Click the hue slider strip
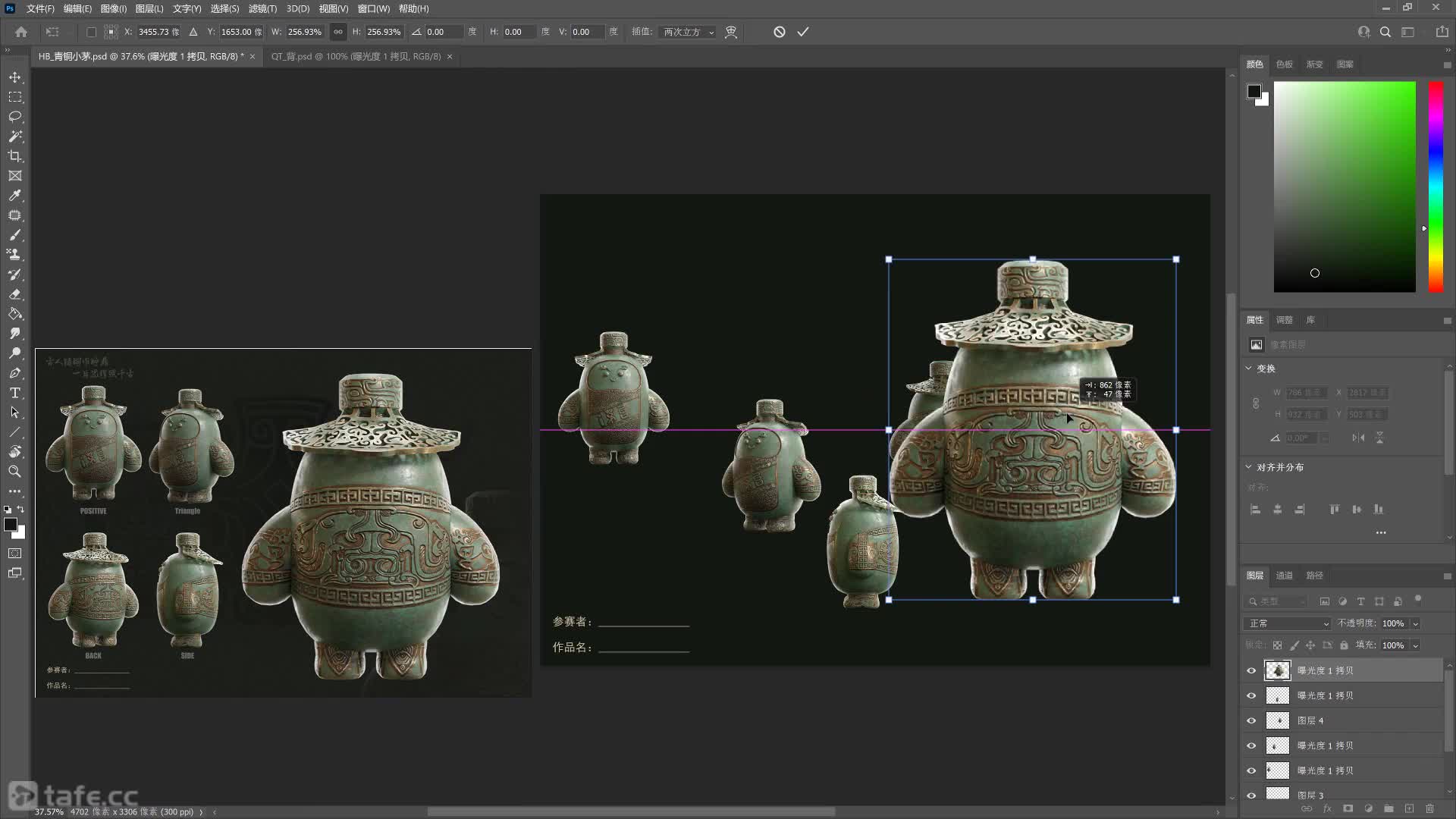Viewport: 1456px width, 819px height. (1436, 187)
